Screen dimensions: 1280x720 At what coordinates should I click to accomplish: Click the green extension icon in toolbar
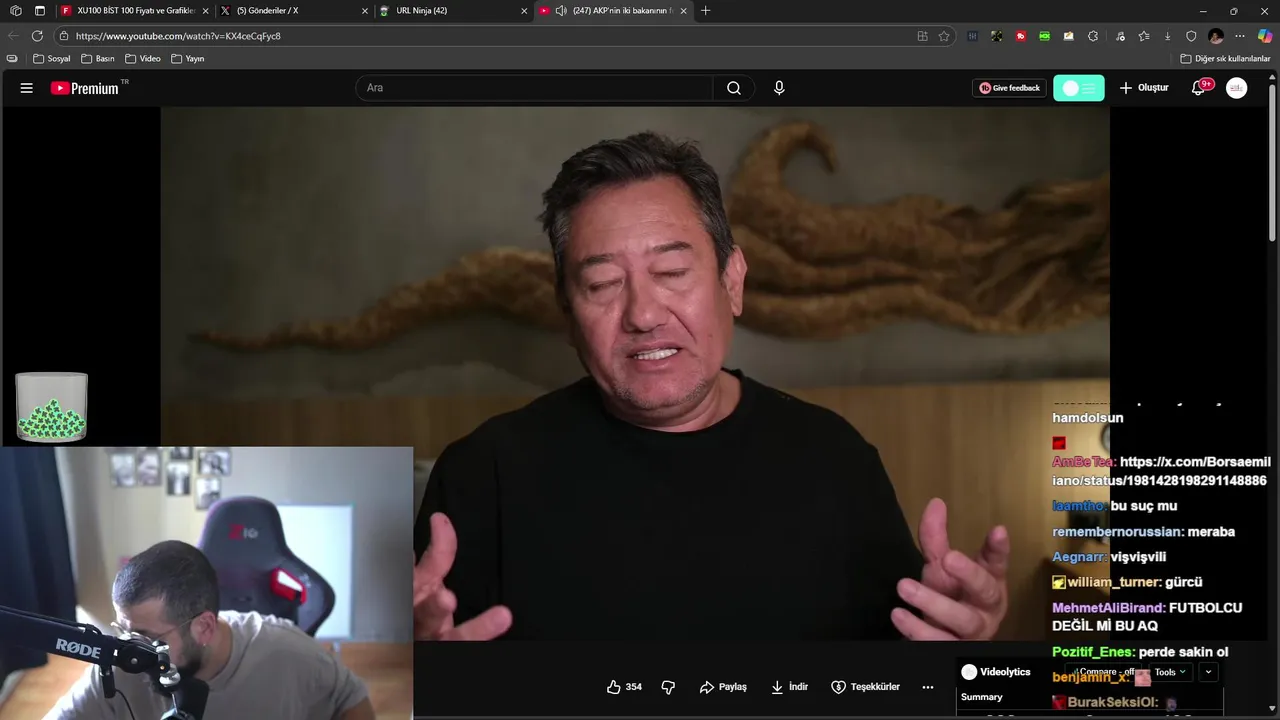pyautogui.click(x=1045, y=36)
